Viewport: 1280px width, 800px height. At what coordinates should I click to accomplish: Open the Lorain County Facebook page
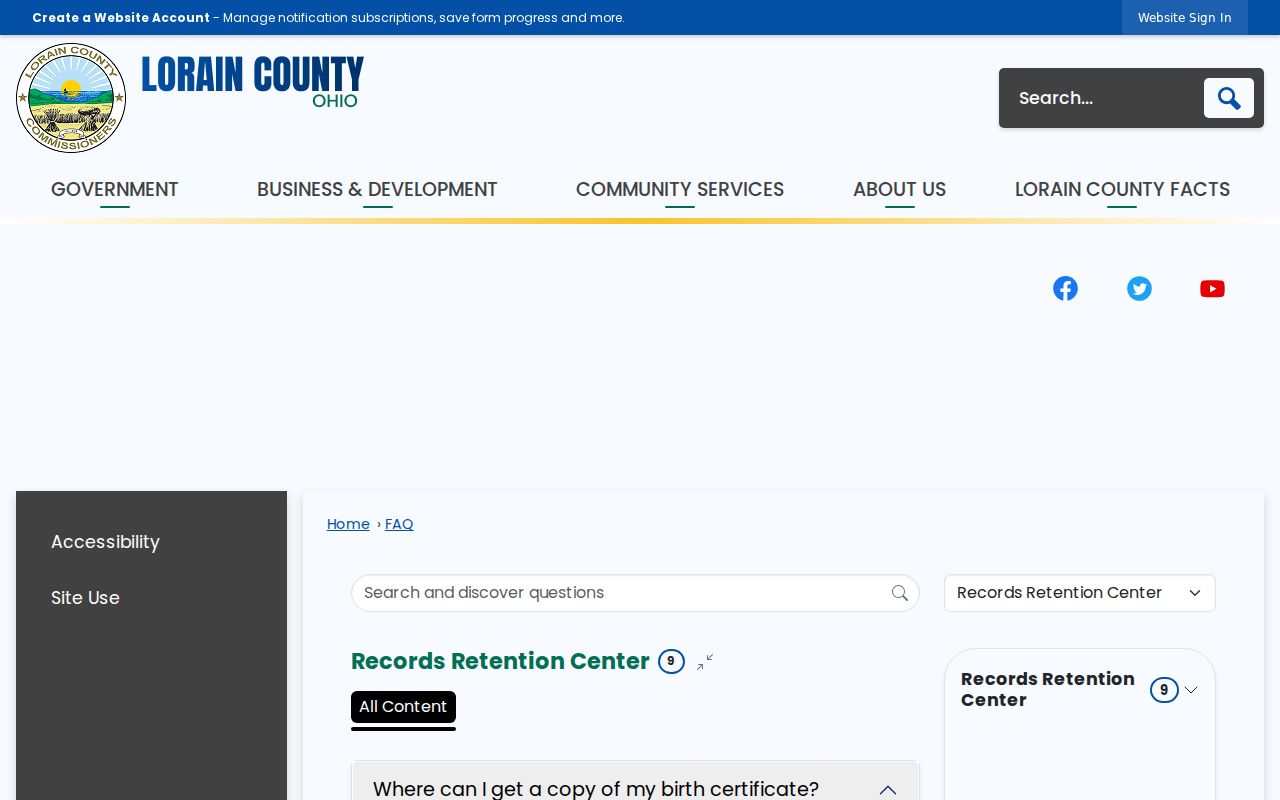tap(1065, 289)
